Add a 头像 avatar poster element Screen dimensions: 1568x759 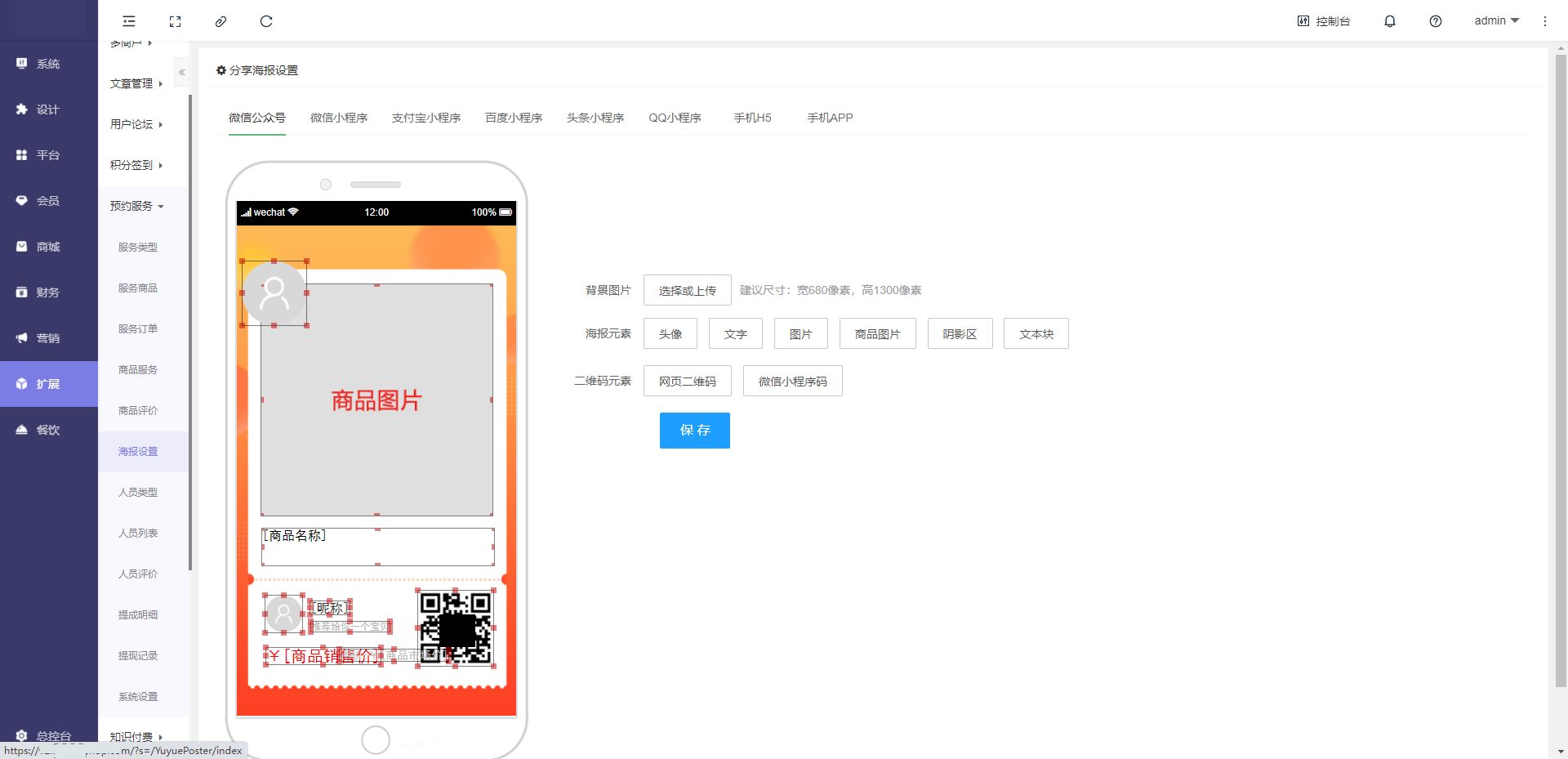pyautogui.click(x=670, y=334)
